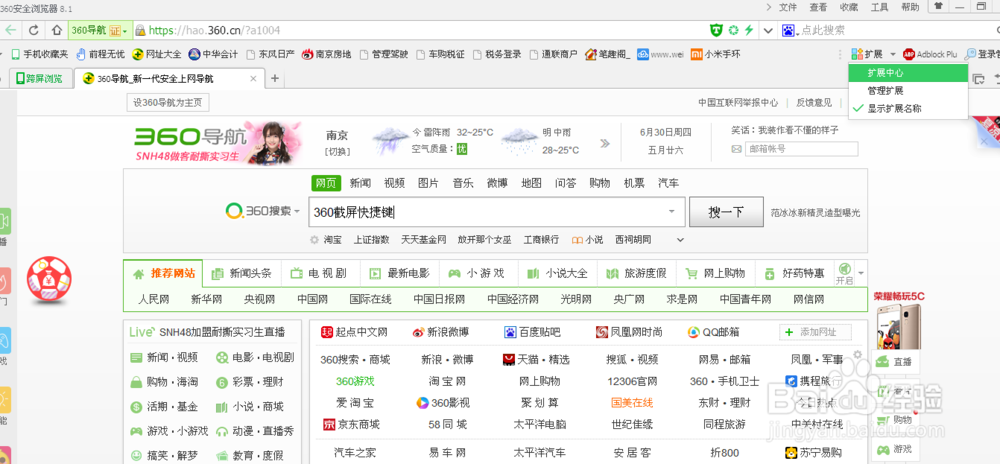
Task: Click the site grid settings gear icon
Action: coord(858,354)
